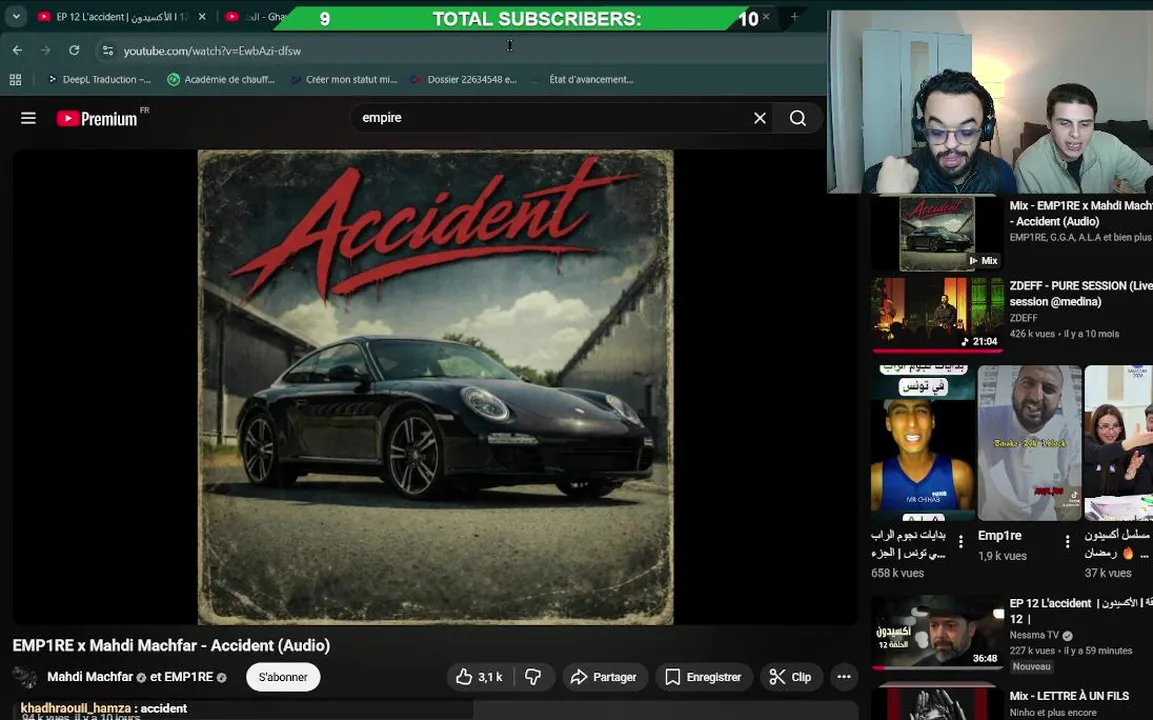The width and height of the screenshot is (1153, 720).
Task: Reload the page with the refresh icon
Action: 74,50
